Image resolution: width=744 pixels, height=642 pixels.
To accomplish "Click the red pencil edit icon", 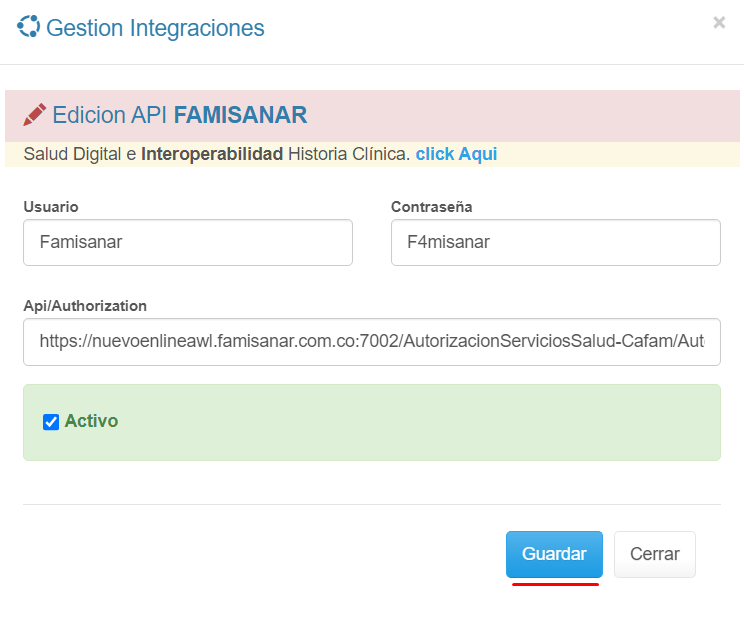I will (35, 115).
